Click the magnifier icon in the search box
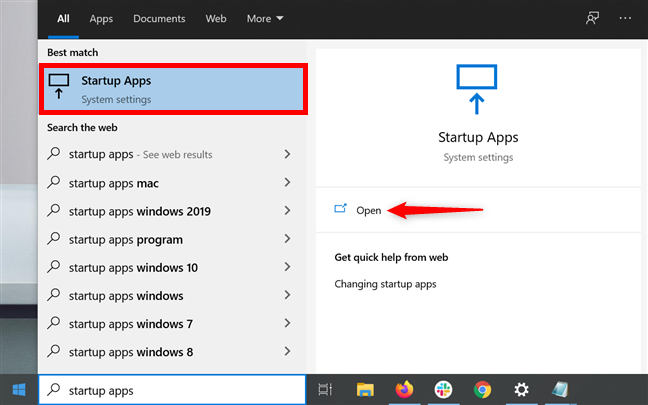Screen dimensions: 648x405 54,390
